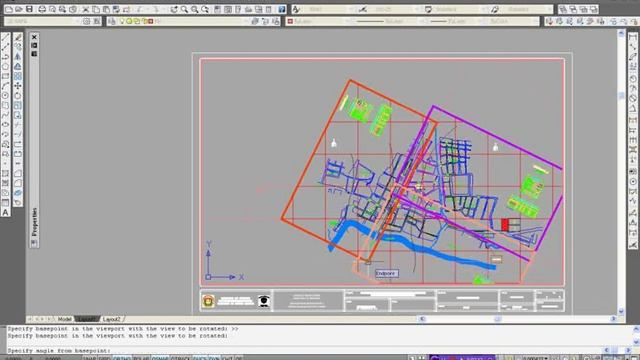Click the horizontal scrollbar left arrow

(422, 319)
